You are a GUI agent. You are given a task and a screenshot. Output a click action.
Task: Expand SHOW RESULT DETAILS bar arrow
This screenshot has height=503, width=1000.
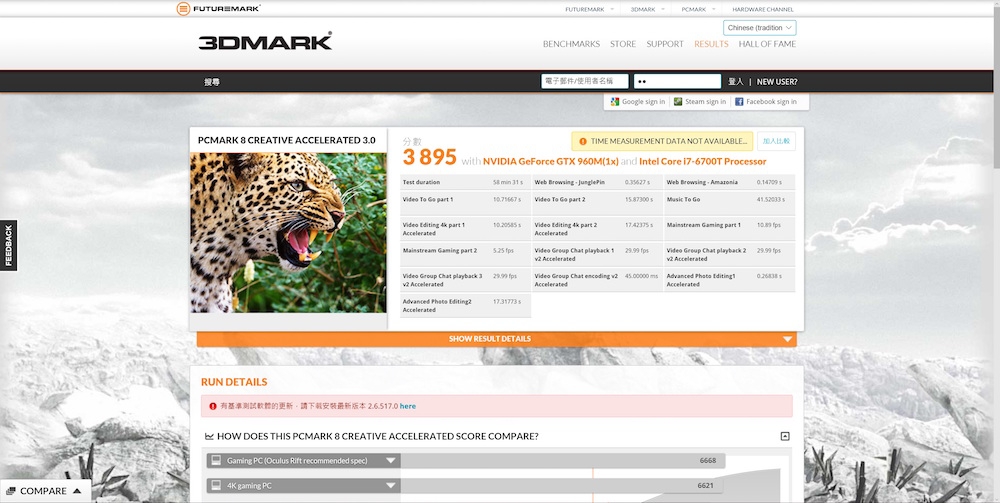[788, 339]
